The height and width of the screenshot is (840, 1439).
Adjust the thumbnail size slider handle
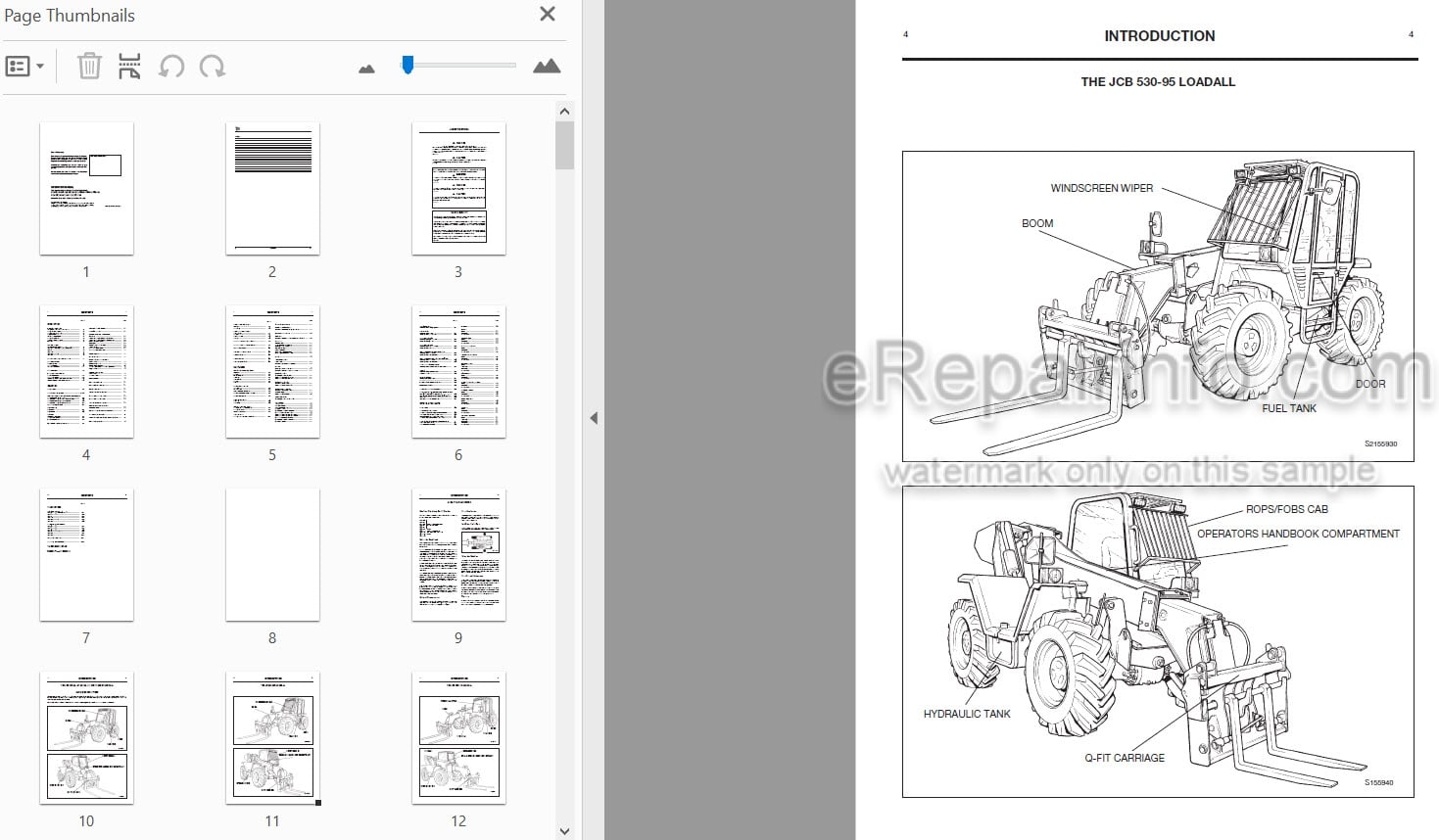408,65
